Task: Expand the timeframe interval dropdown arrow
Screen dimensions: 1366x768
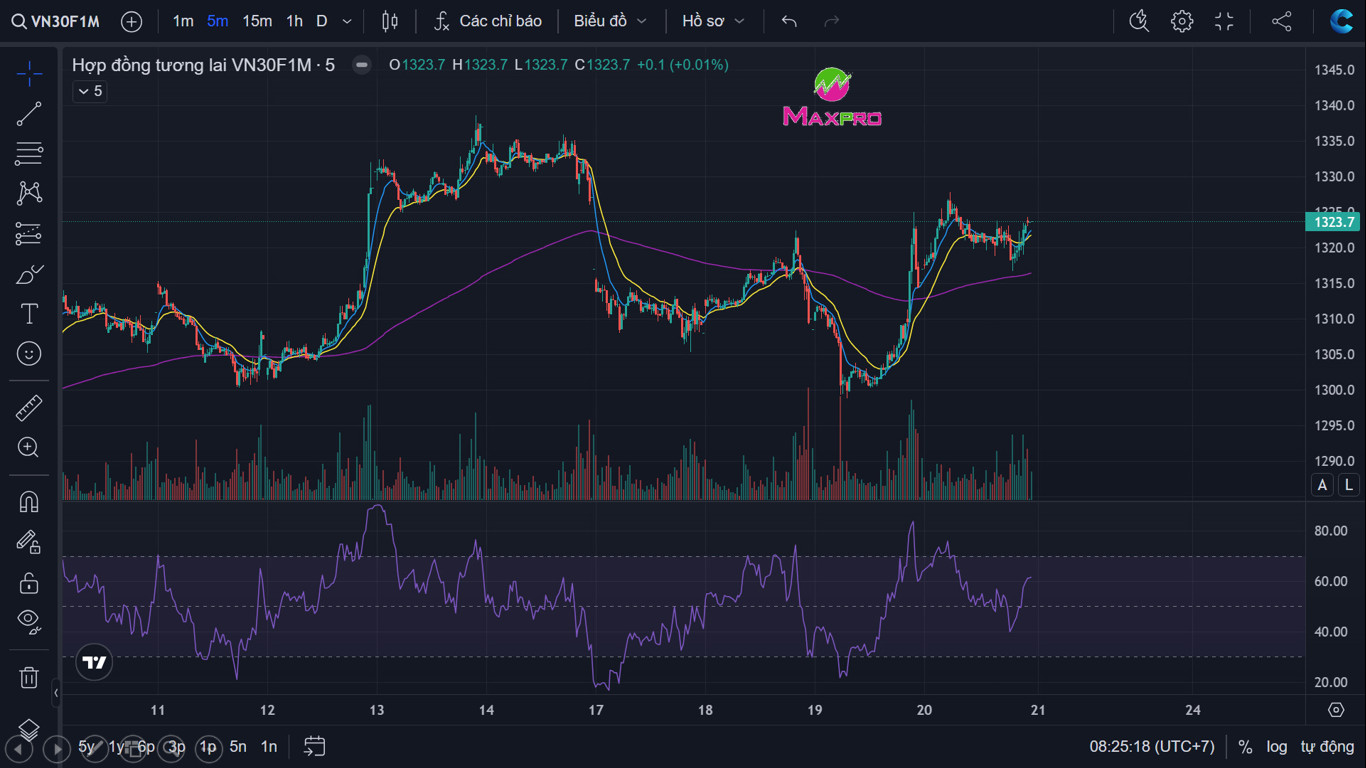Action: pyautogui.click(x=347, y=21)
